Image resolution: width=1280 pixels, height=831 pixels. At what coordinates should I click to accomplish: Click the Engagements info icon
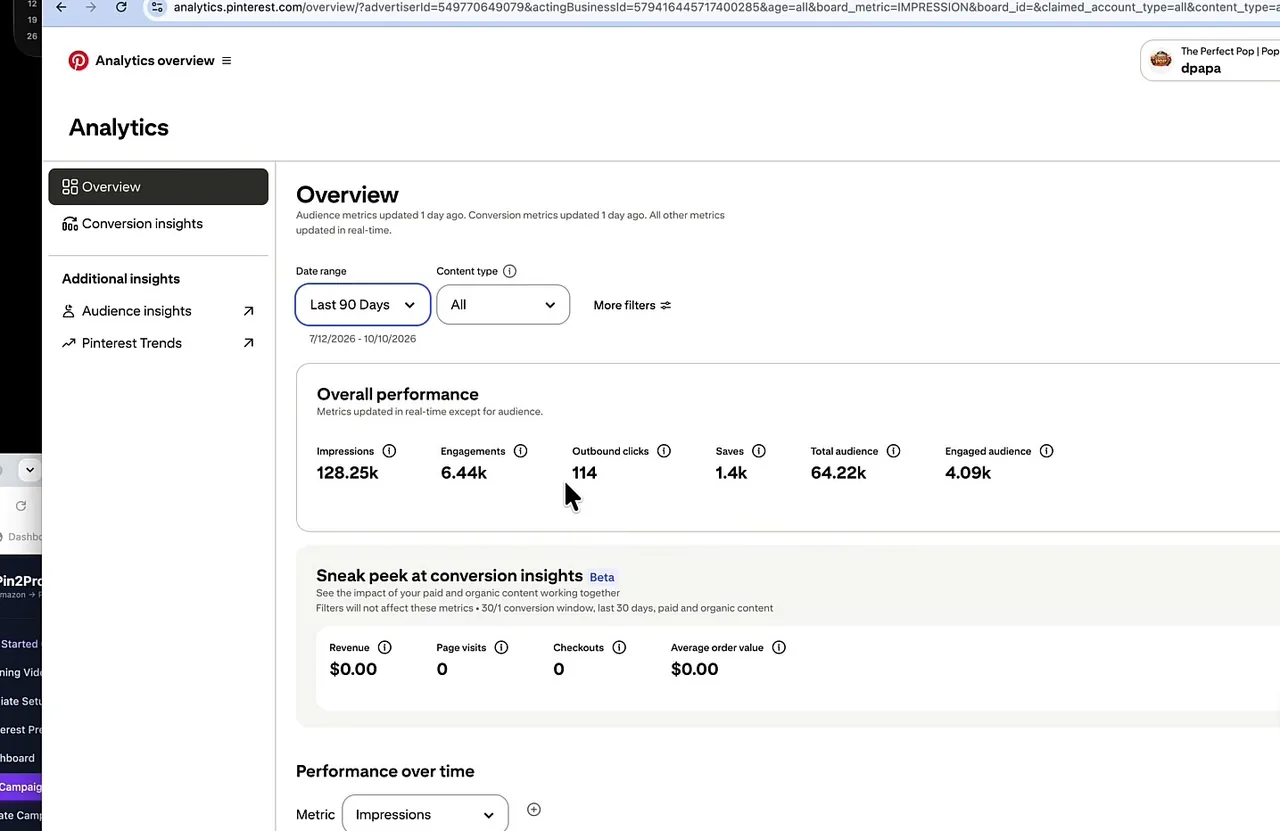[520, 451]
